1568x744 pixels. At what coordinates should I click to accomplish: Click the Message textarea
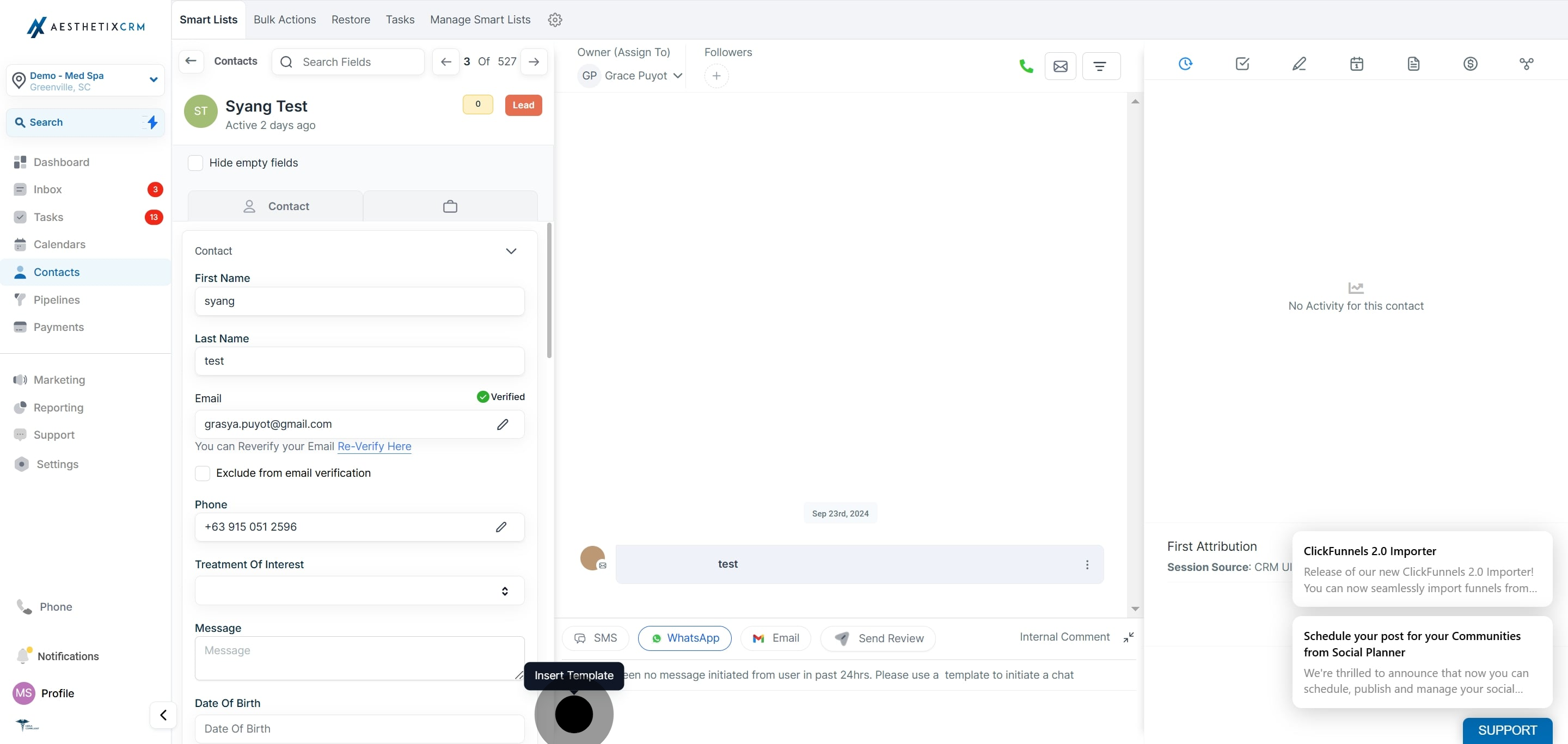[x=359, y=659]
